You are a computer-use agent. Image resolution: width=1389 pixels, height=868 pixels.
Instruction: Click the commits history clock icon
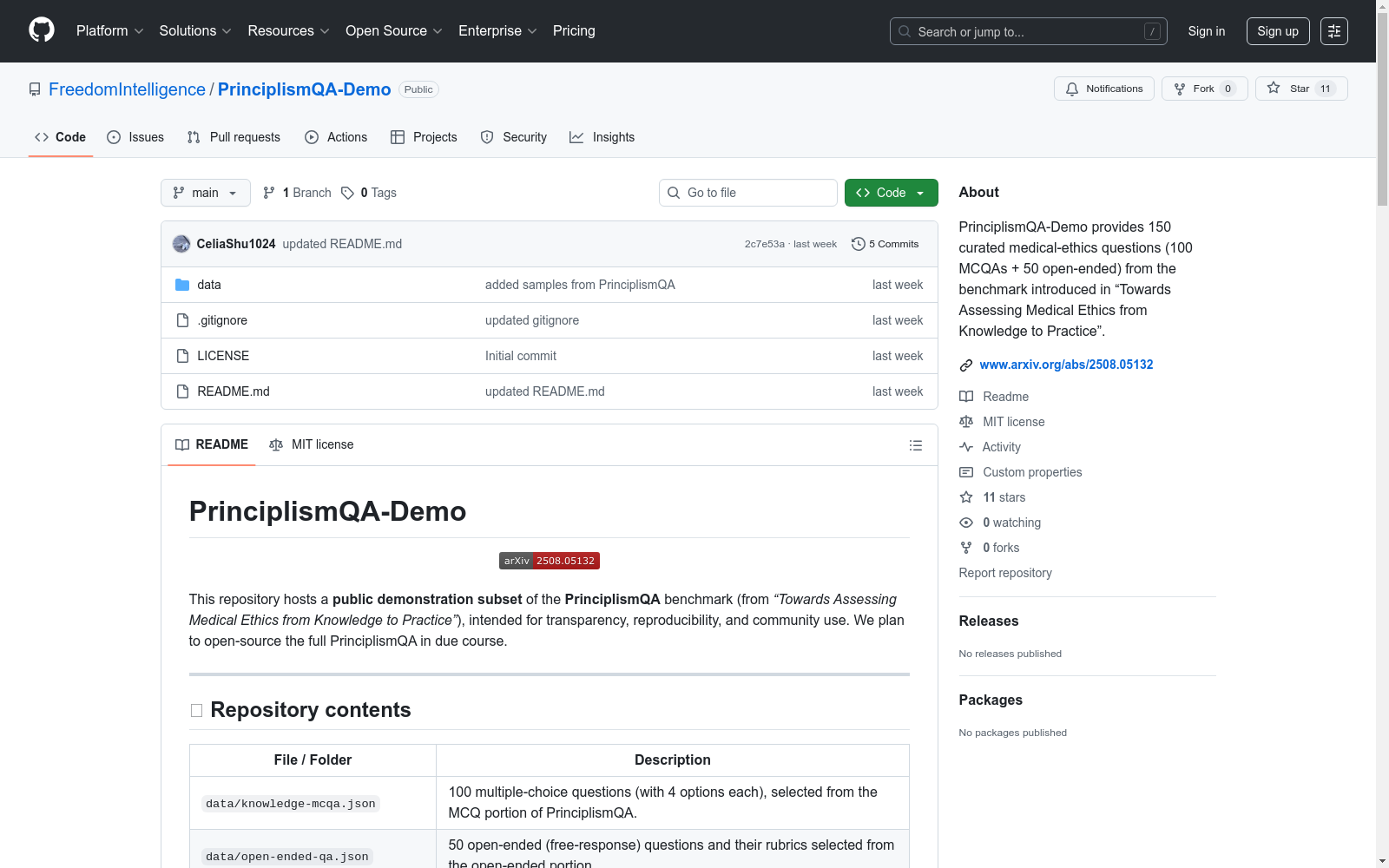pos(859,244)
